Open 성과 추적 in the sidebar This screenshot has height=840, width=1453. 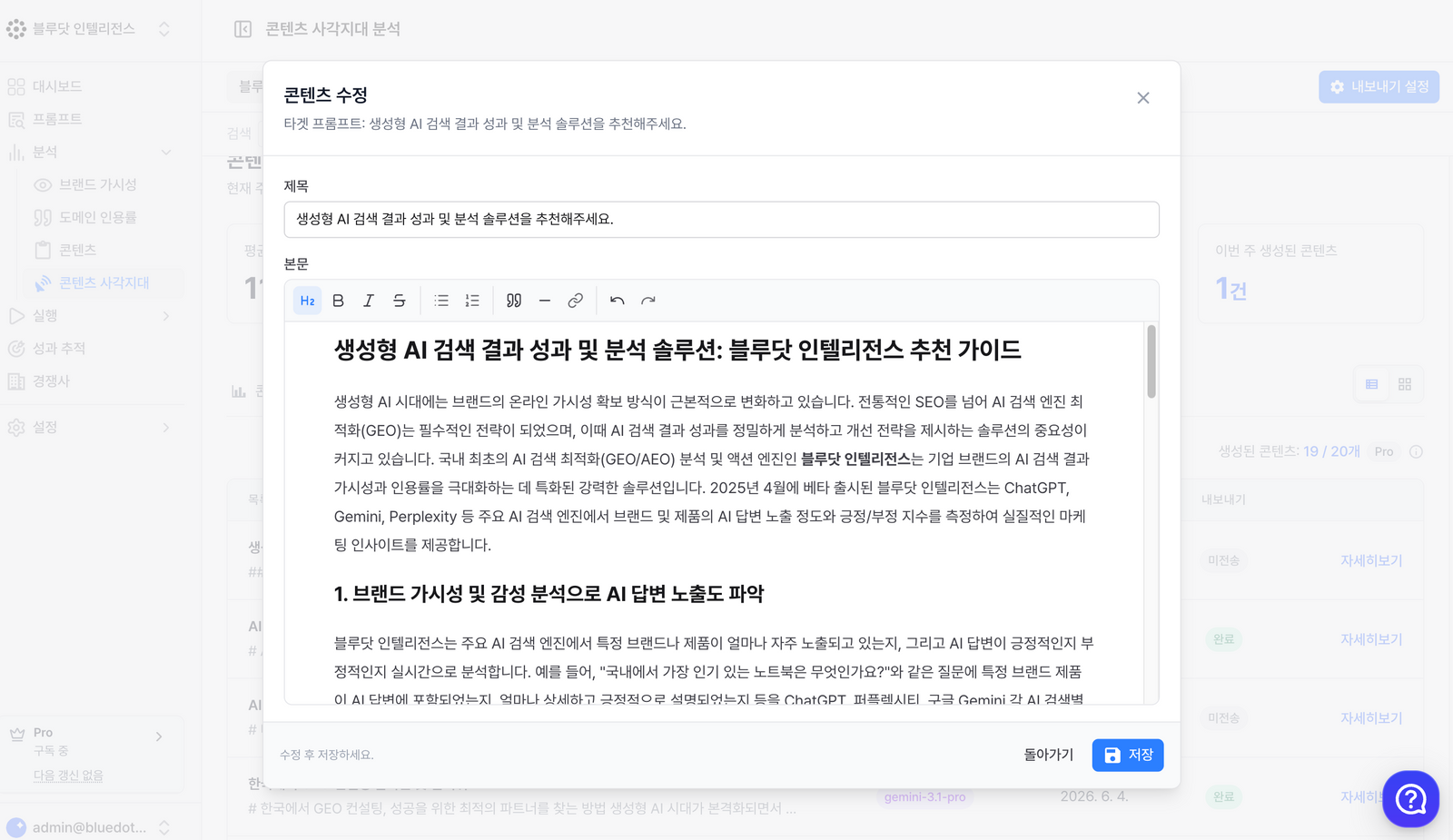[59, 348]
